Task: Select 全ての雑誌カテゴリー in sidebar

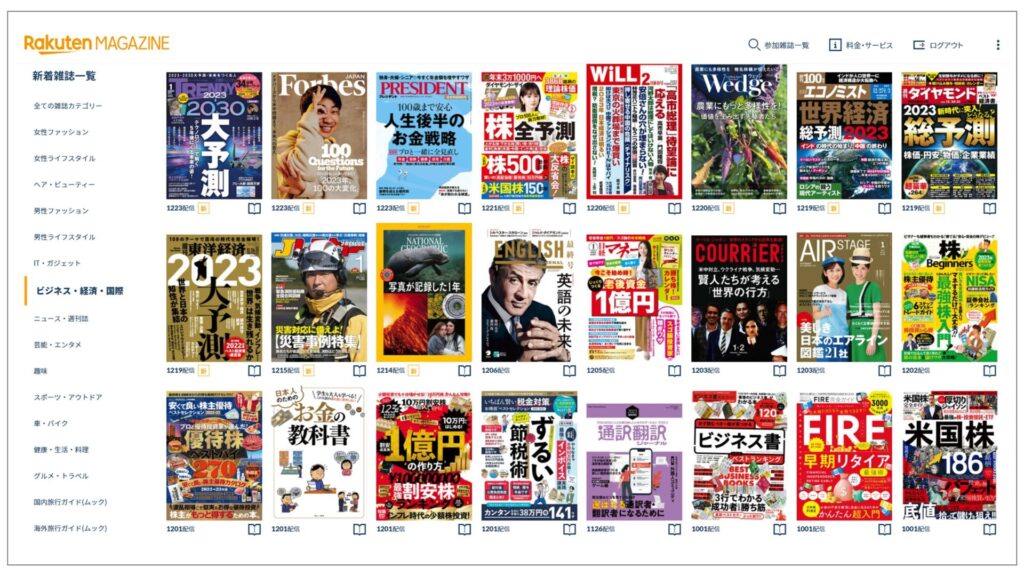Action: 68,106
